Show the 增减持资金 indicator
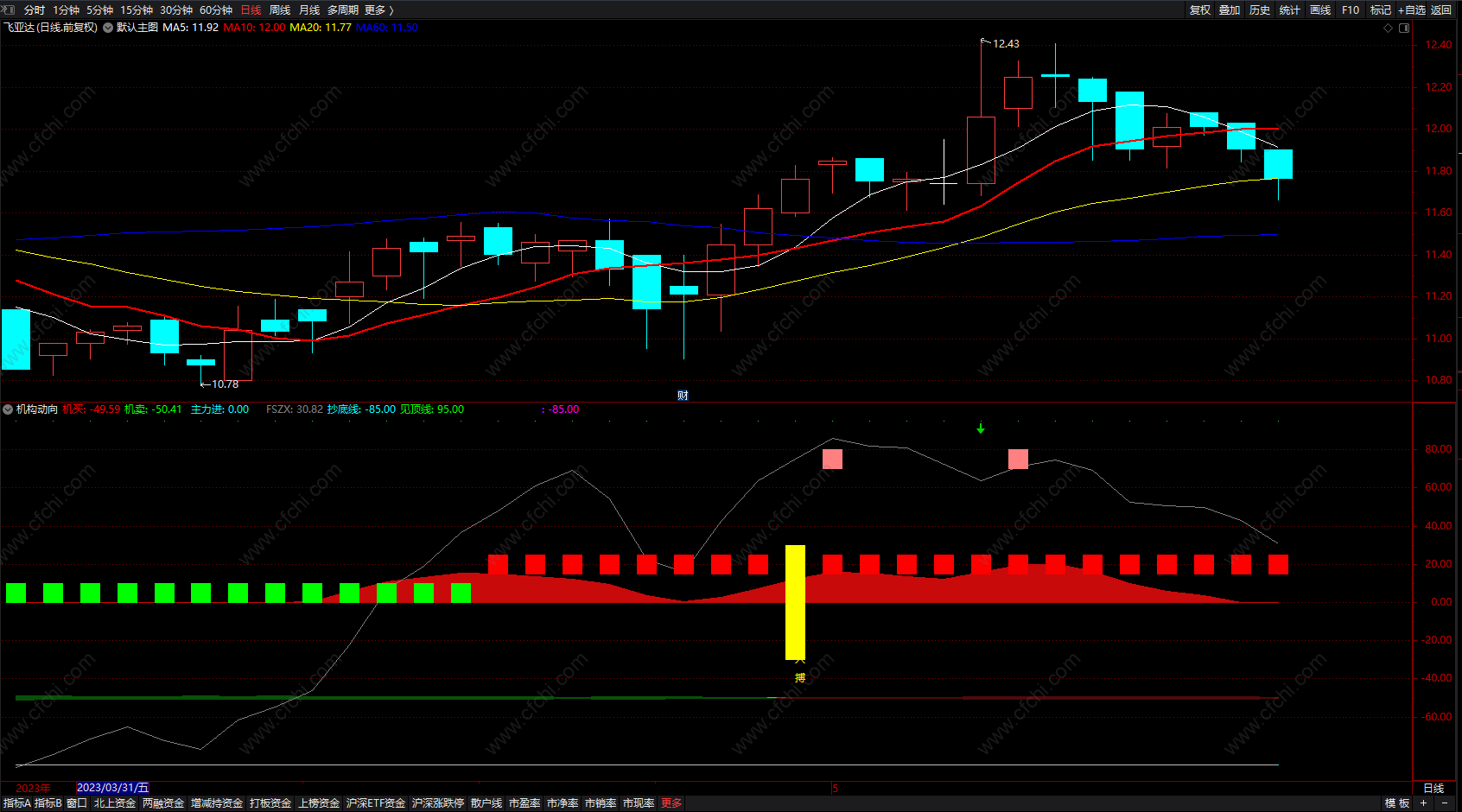 tap(217, 803)
